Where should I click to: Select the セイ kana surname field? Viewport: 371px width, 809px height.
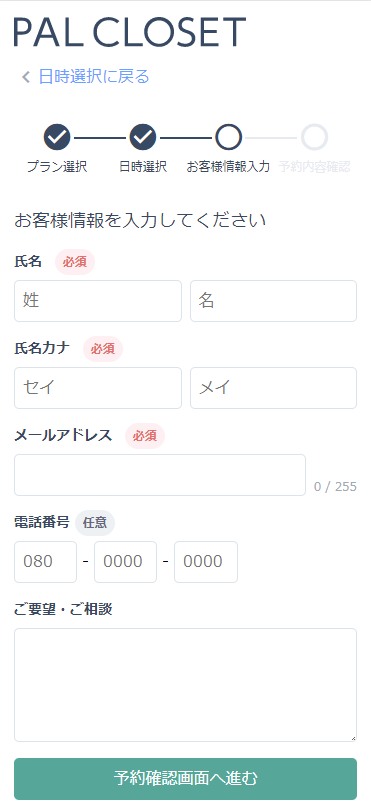pos(98,388)
